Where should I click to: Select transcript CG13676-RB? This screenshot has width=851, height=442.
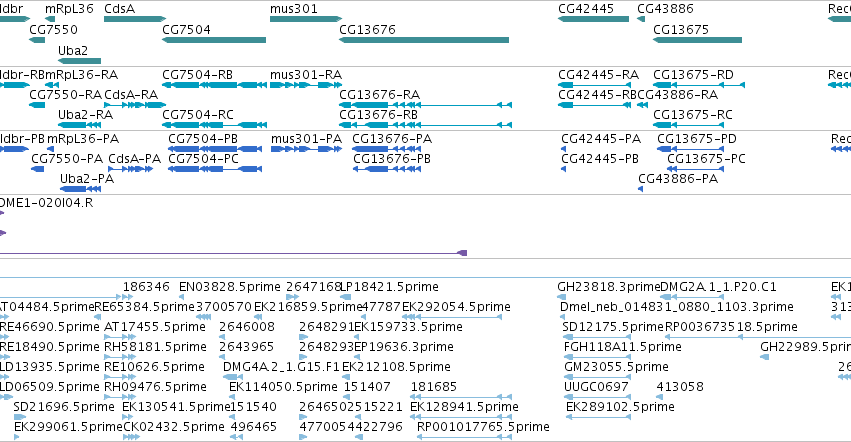click(378, 115)
